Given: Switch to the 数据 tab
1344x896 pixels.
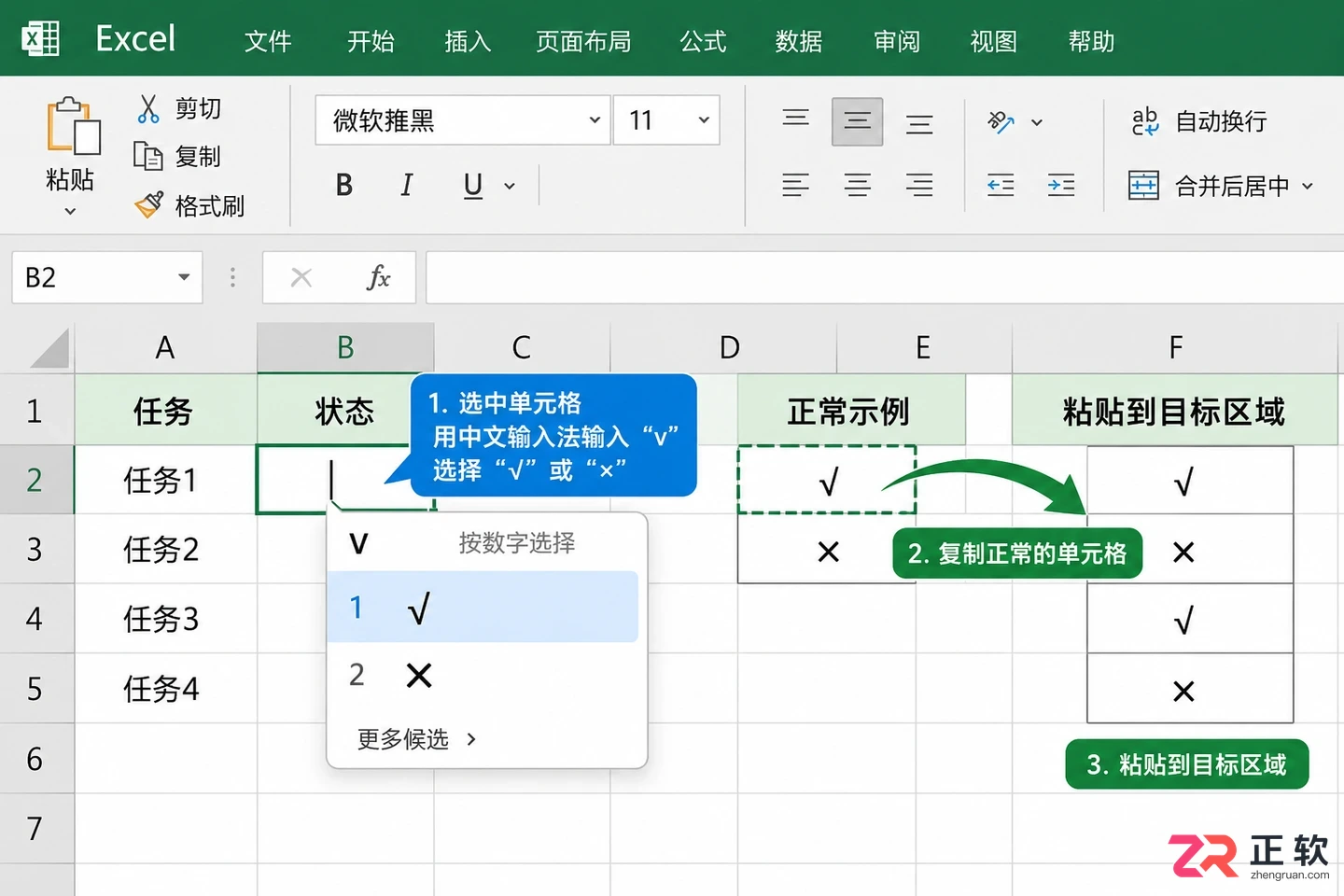Looking at the screenshot, I should (799, 41).
